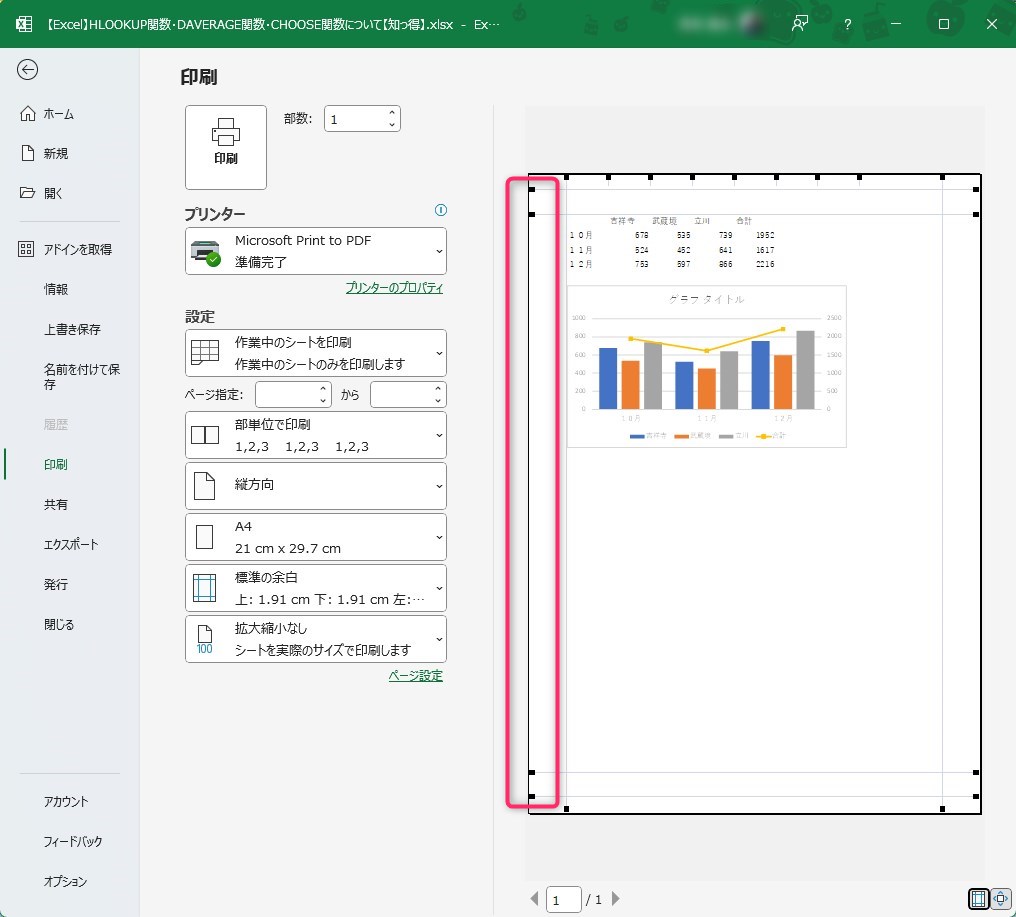Image resolution: width=1016 pixels, height=917 pixels.
Task: Open the help question mark icon
Action: [x=847, y=24]
